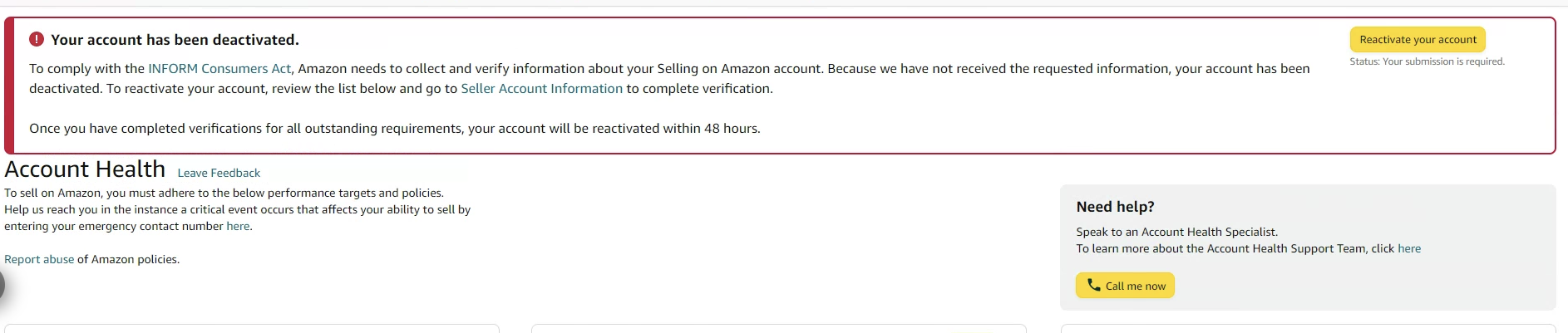Open the Report abuse link
This screenshot has height=333, width=1568.
[x=39, y=259]
